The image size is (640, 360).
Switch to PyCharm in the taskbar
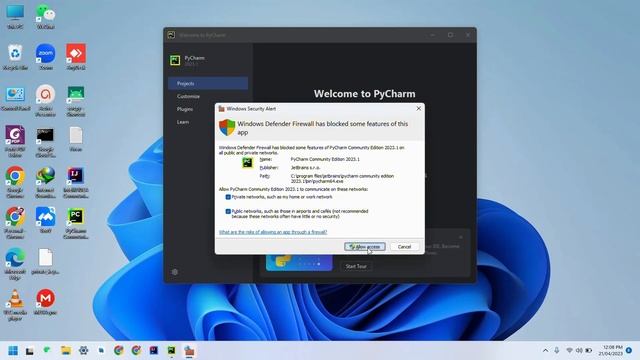(172, 351)
